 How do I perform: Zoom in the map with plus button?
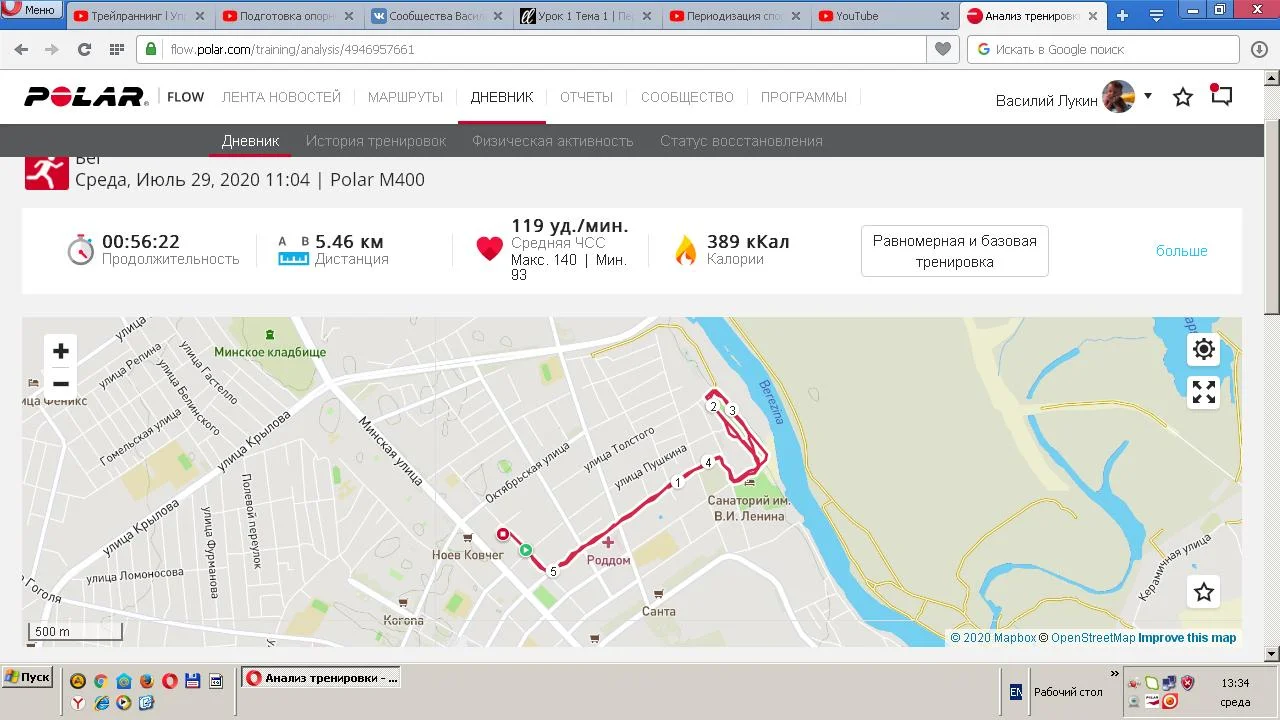pos(61,351)
